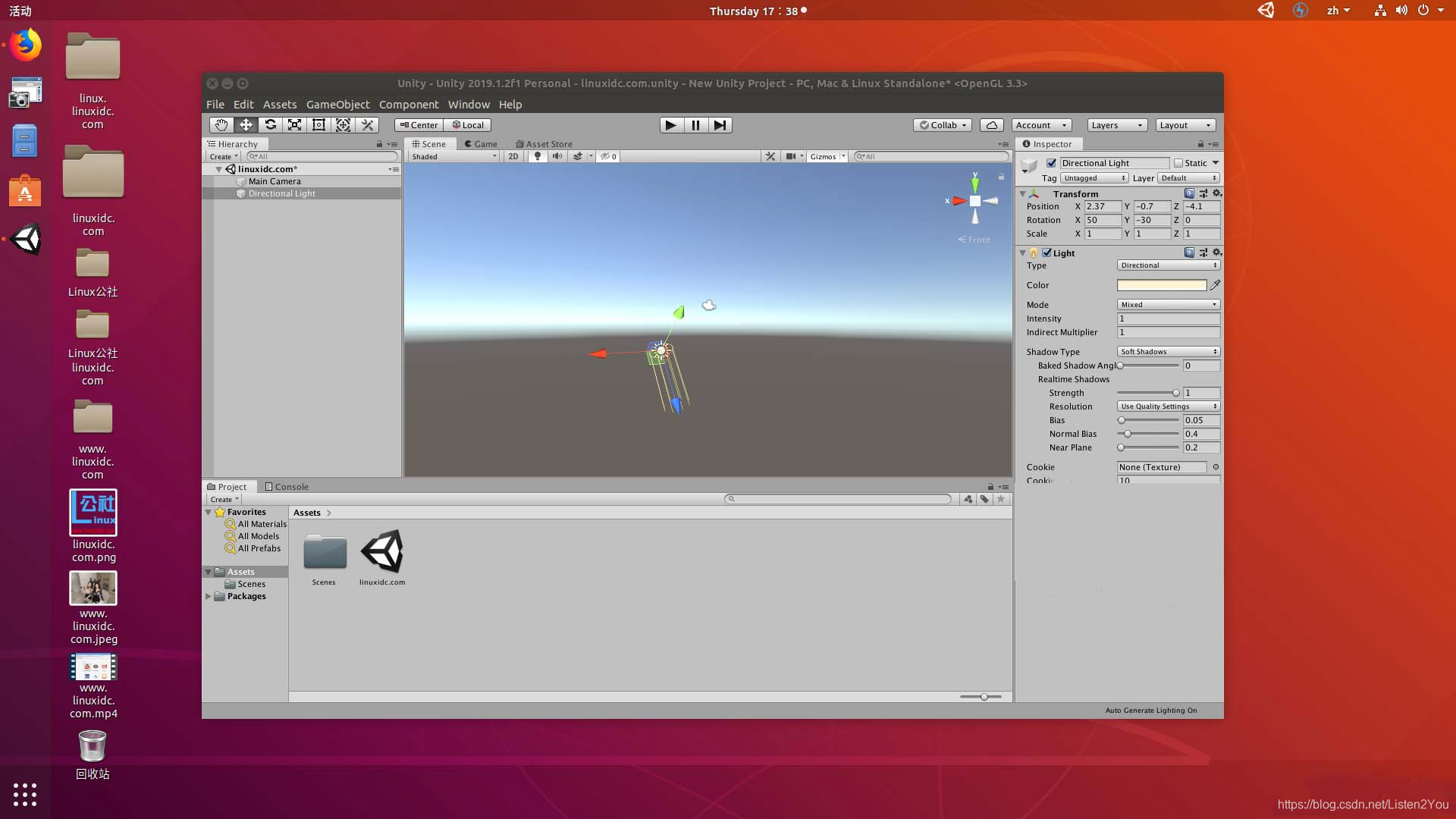Select Main Camera in Hierarchy
The image size is (1456, 819).
click(275, 181)
